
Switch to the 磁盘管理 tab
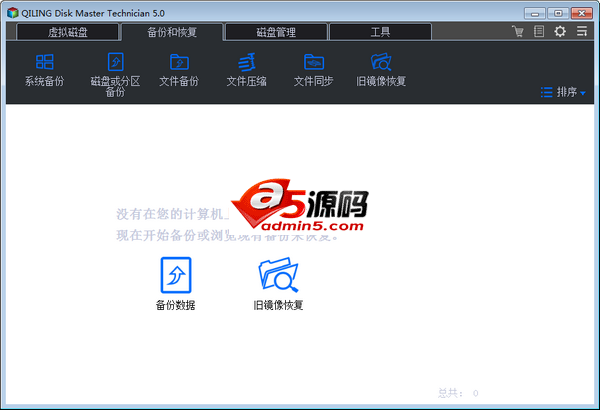[x=276, y=32]
